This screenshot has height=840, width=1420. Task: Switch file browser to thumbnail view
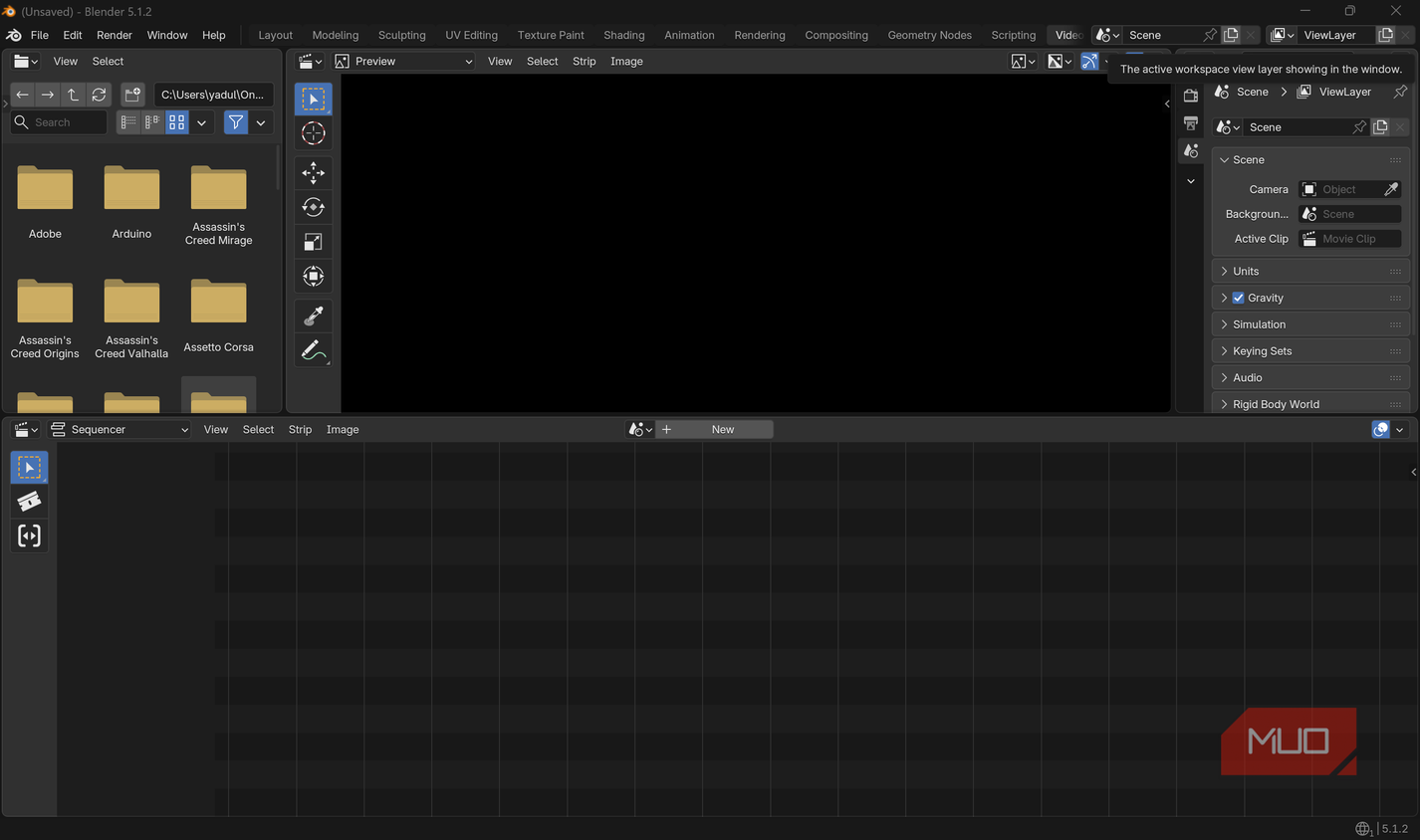click(x=176, y=122)
